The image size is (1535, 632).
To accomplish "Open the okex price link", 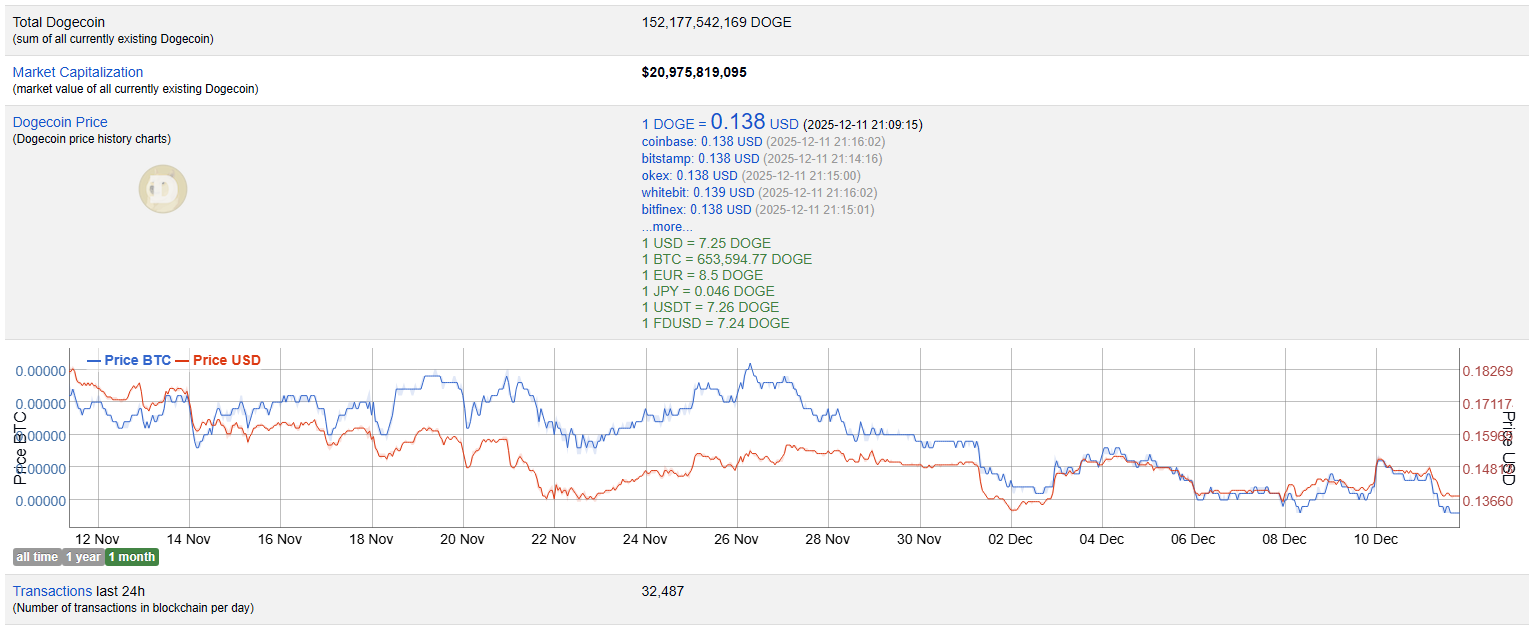I will pos(655,175).
